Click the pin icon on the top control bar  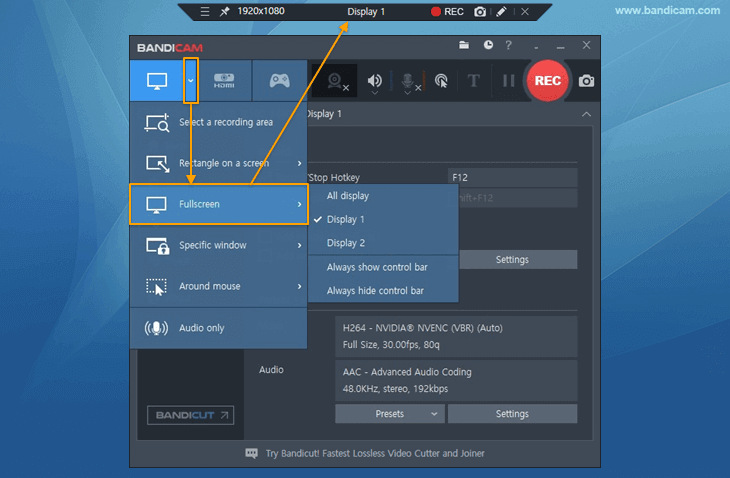pos(224,12)
